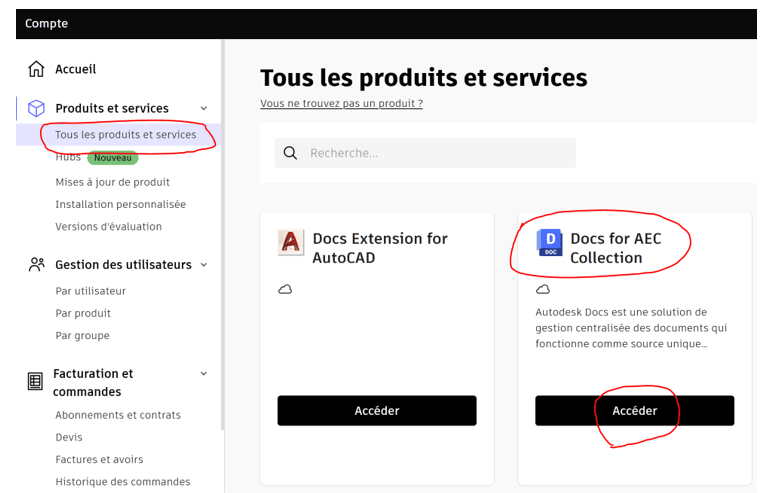Click the Recherche search field
767x493 pixels.
pyautogui.click(x=435, y=153)
